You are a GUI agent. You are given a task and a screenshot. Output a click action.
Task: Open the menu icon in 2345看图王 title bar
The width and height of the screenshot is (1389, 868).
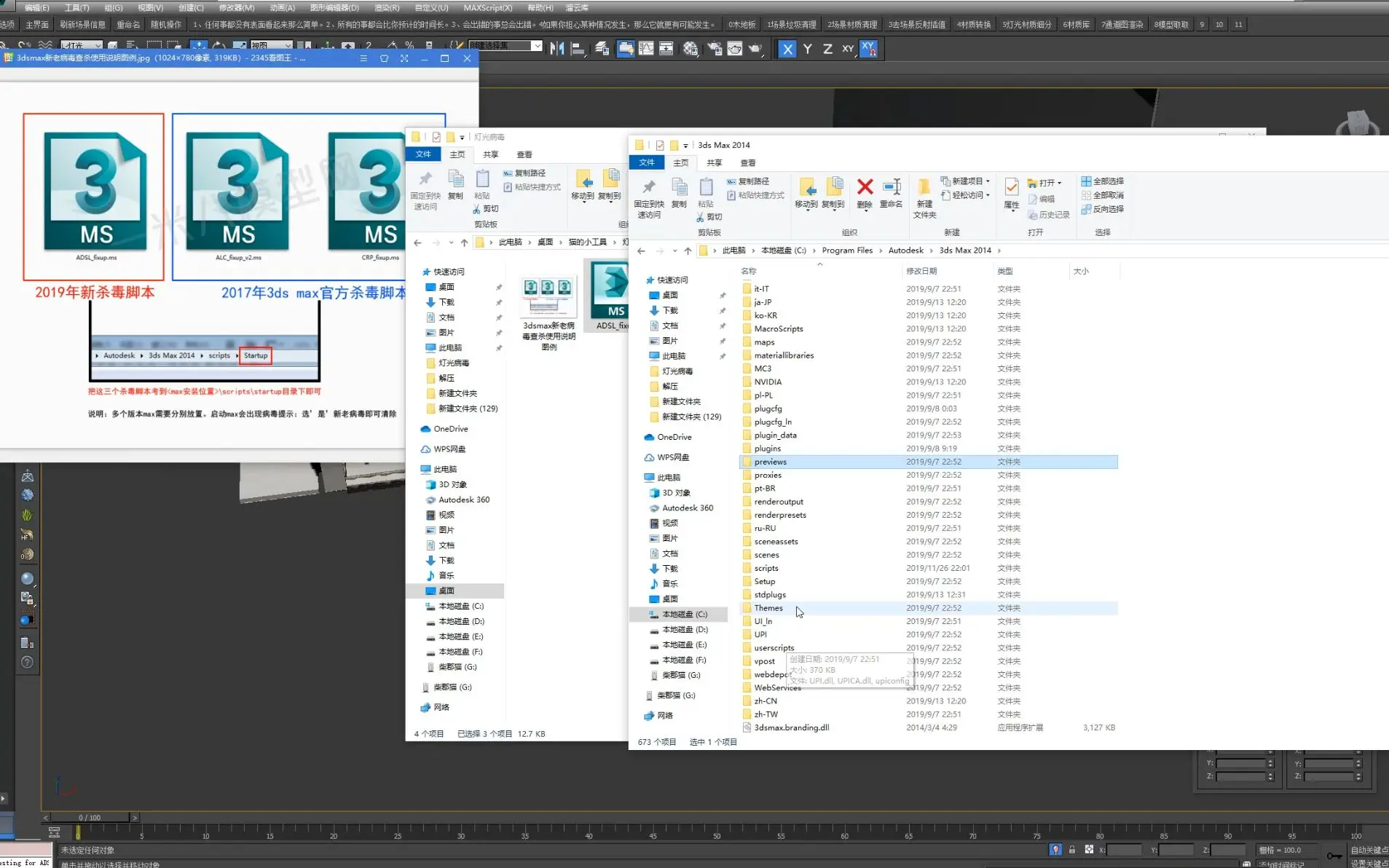(x=363, y=58)
